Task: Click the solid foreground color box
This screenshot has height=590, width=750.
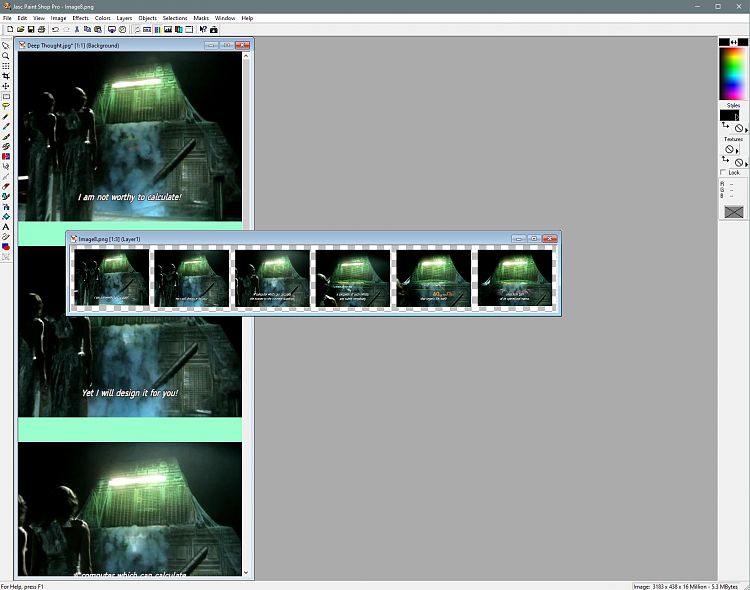Action: point(724,42)
